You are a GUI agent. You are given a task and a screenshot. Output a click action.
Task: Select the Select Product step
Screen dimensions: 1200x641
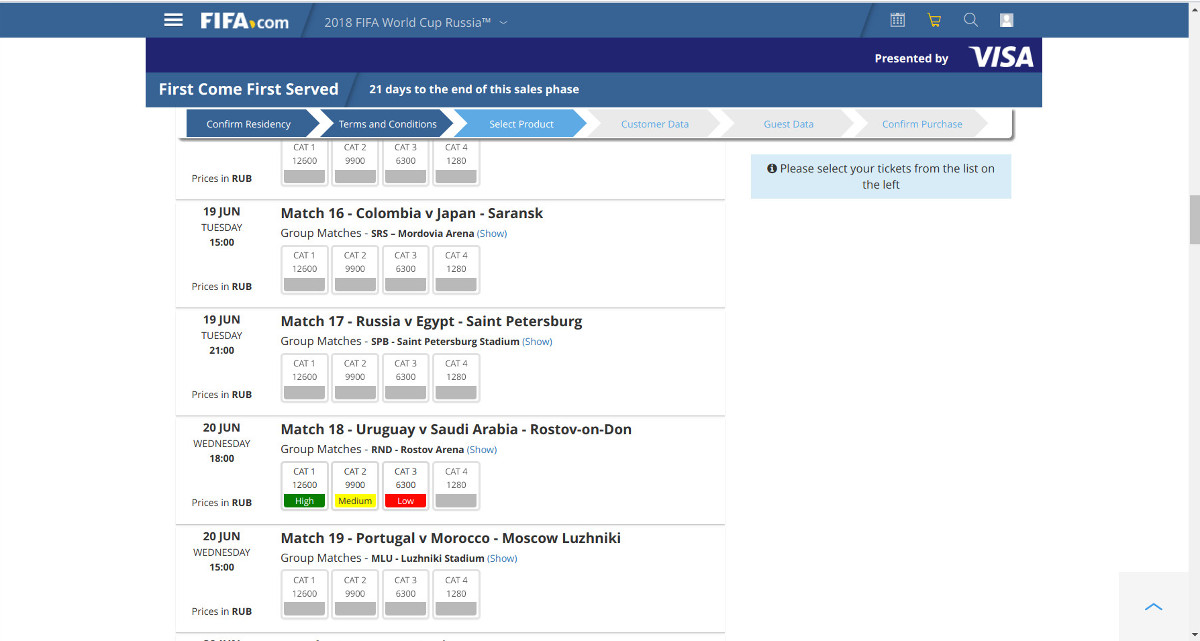pyautogui.click(x=521, y=124)
